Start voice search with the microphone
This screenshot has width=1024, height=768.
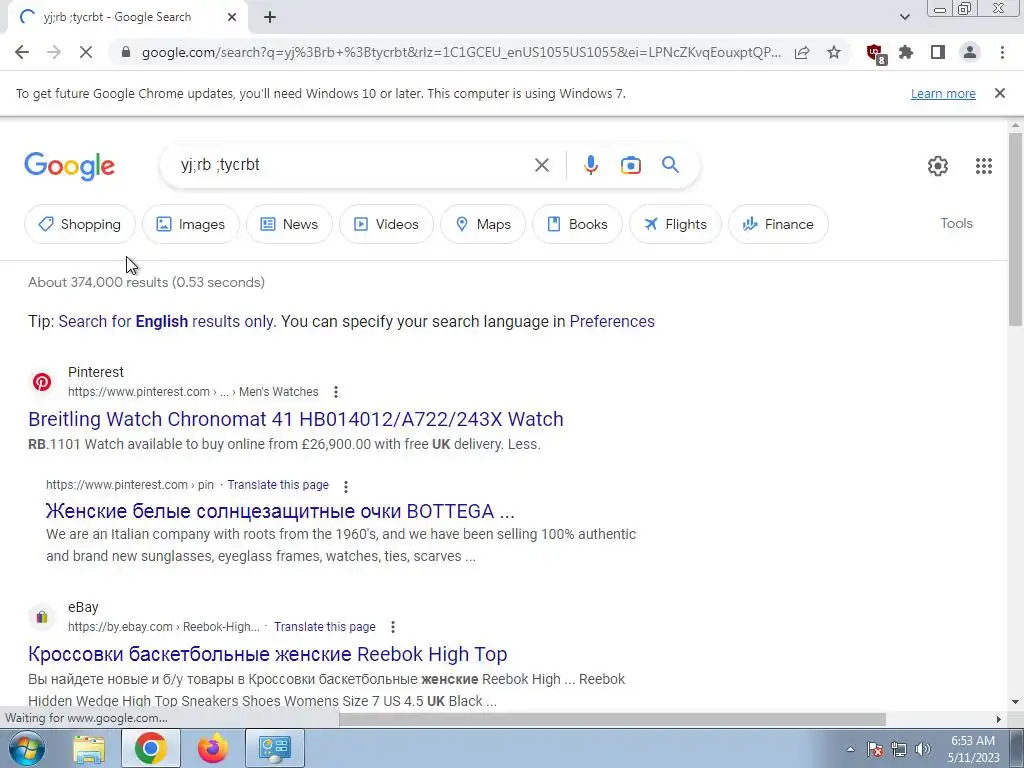[591, 165]
